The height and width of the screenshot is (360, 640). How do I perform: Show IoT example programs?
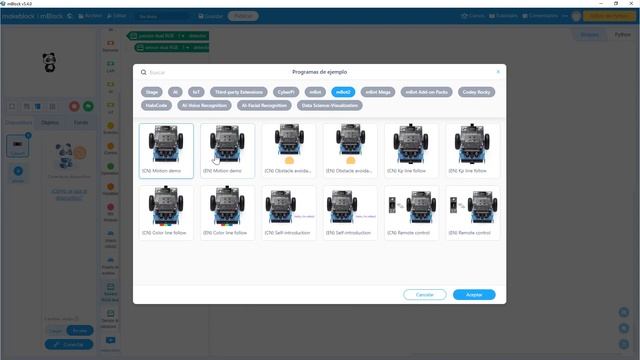[196, 92]
